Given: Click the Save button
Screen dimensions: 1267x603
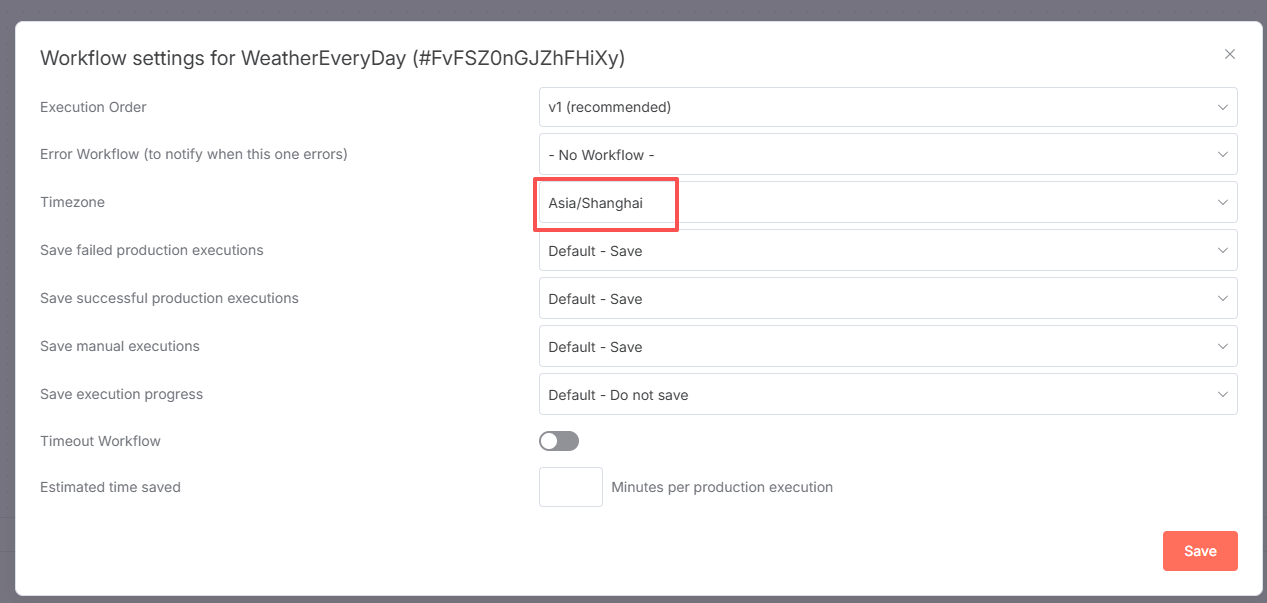Looking at the screenshot, I should point(1200,551).
